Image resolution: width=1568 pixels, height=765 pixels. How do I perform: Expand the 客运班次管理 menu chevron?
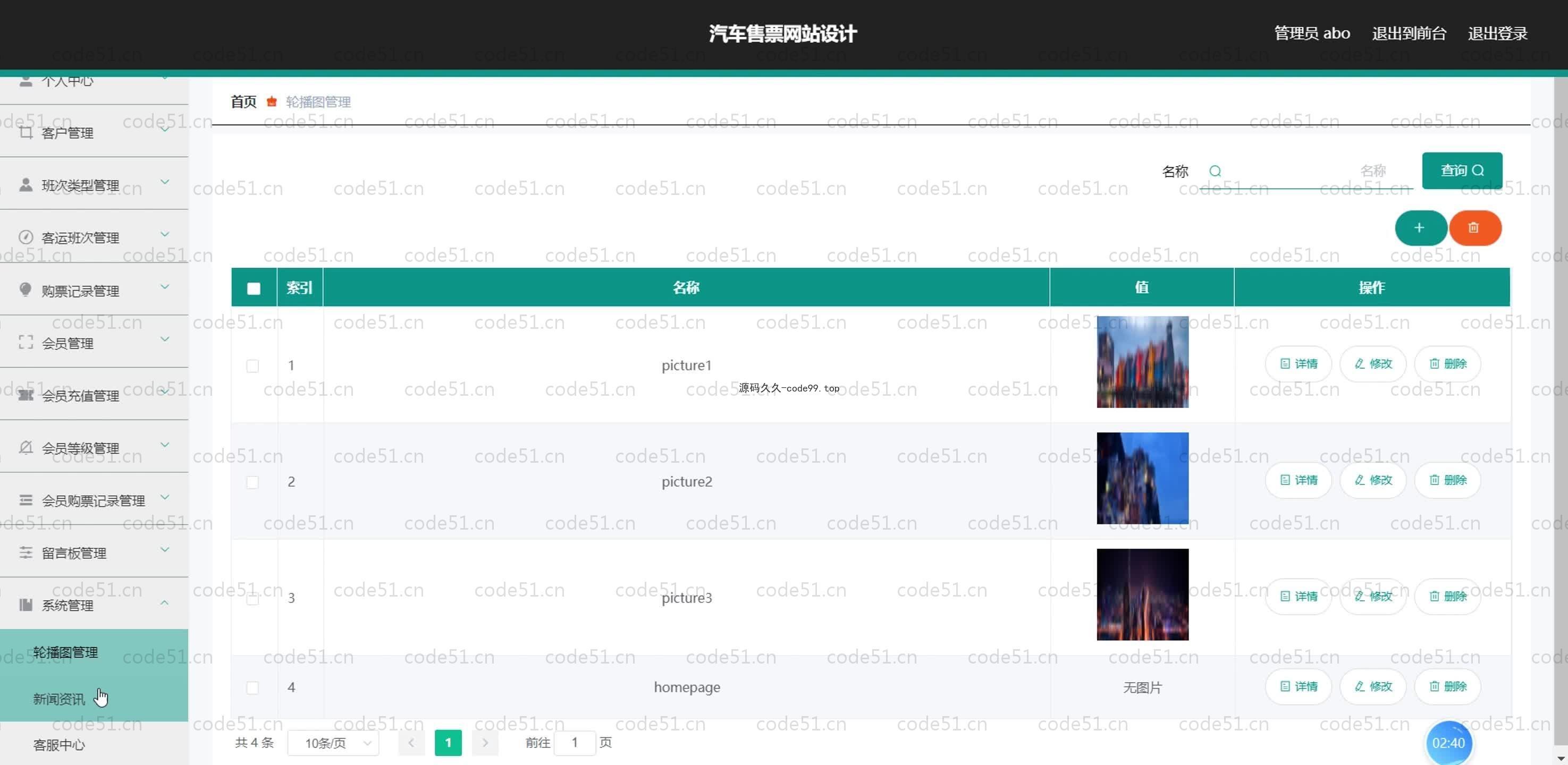point(165,234)
